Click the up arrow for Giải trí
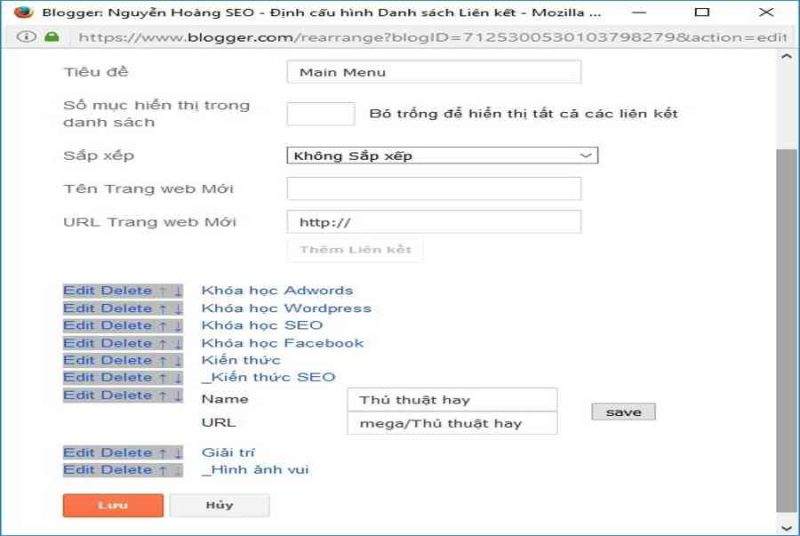This screenshot has width=800, height=536. tap(163, 453)
